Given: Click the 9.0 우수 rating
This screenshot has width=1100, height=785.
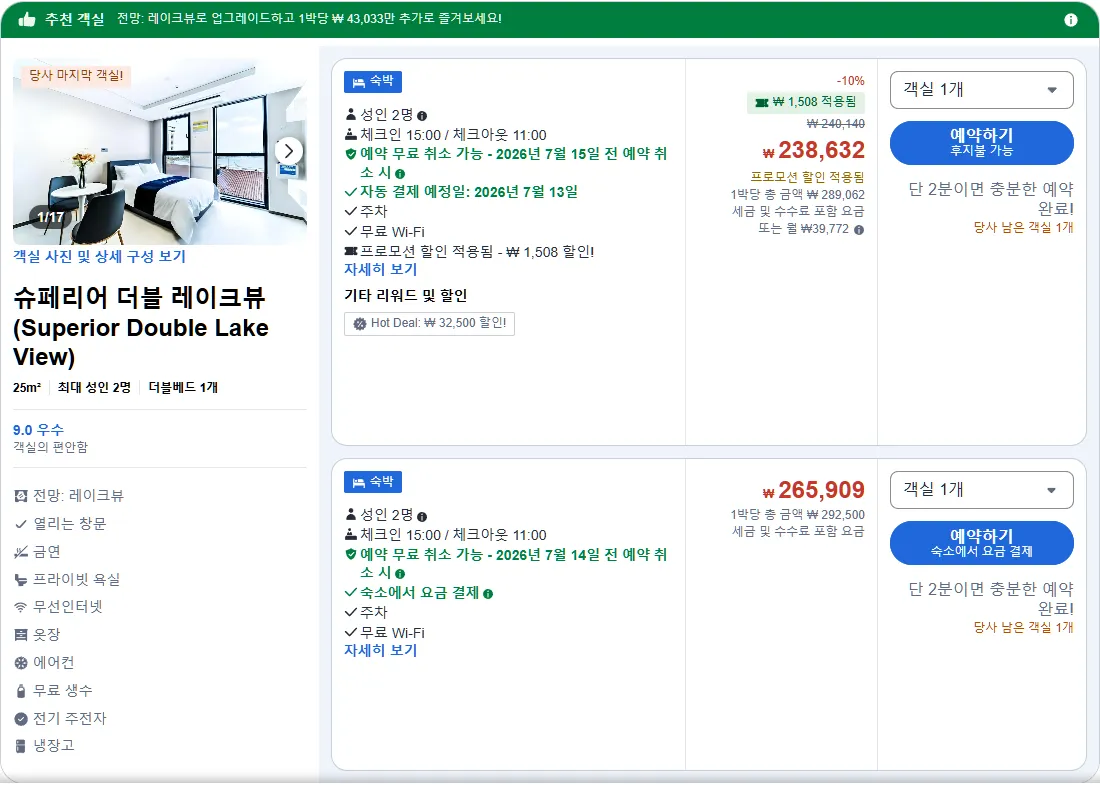Looking at the screenshot, I should (x=39, y=430).
